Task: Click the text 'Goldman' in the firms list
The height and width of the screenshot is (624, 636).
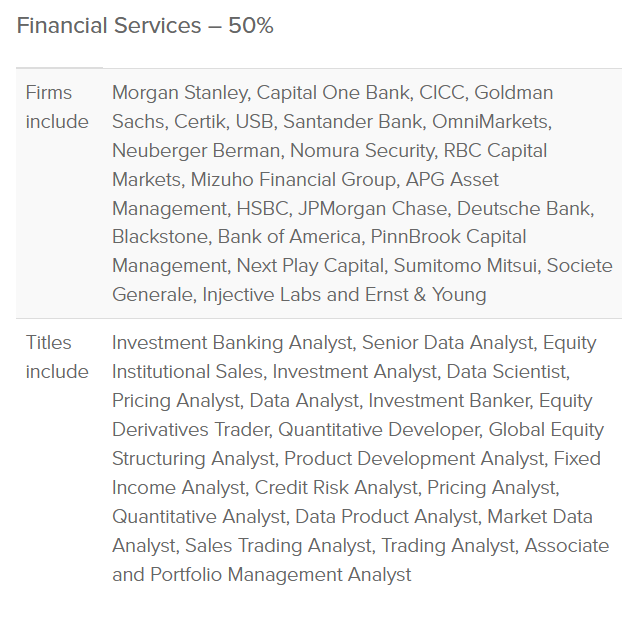Action: pyautogui.click(x=514, y=93)
